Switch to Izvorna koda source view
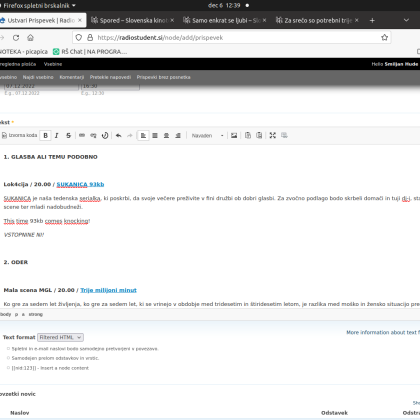This screenshot has height=420, width=420. point(19,135)
